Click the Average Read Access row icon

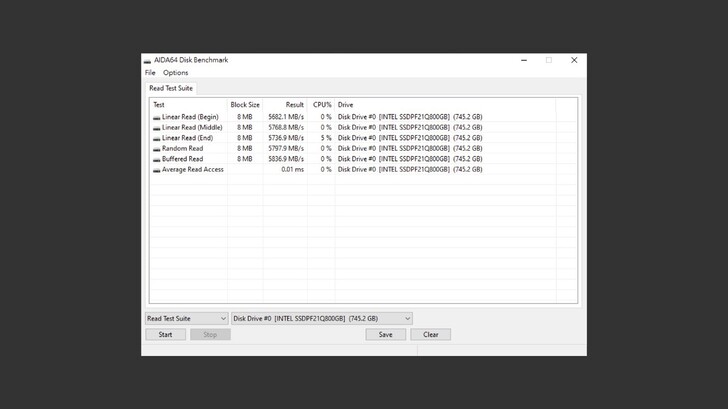156,170
